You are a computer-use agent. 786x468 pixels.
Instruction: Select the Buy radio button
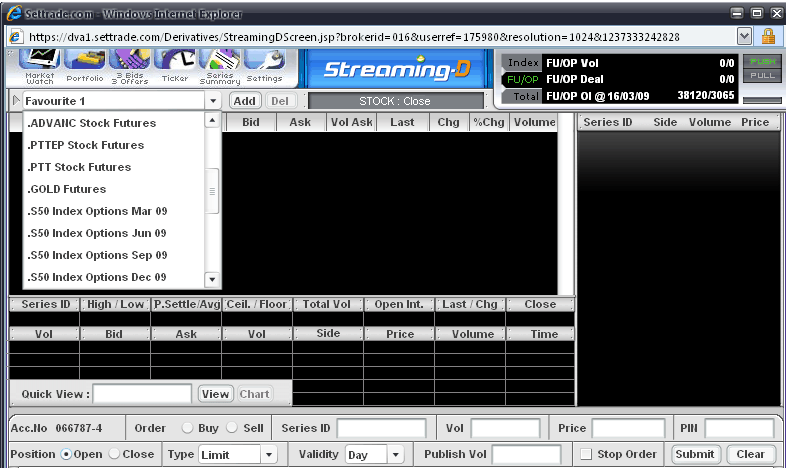point(187,428)
